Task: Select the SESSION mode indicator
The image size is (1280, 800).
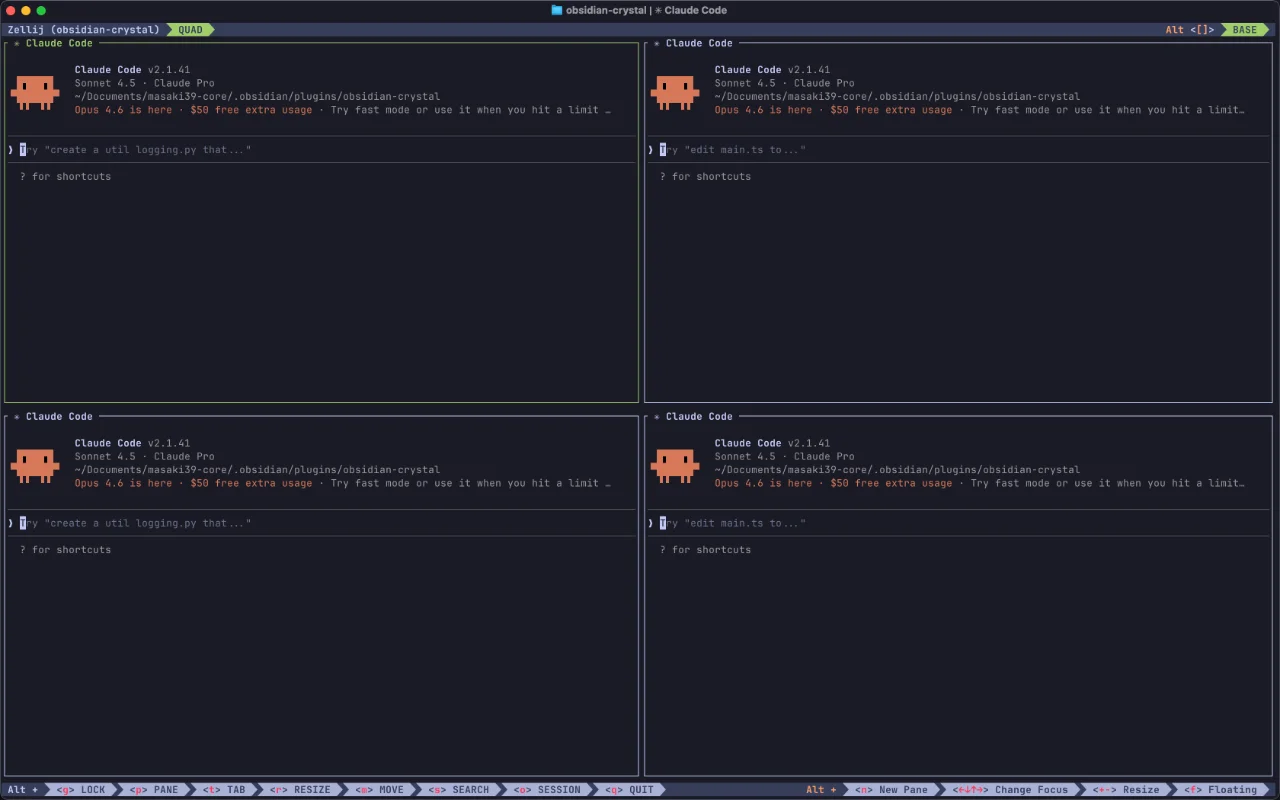Action: (546, 789)
